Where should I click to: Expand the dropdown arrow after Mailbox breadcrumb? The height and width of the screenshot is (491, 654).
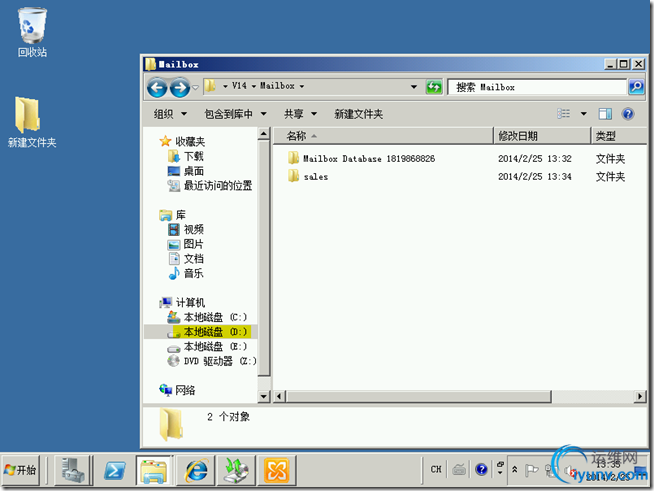(x=302, y=86)
